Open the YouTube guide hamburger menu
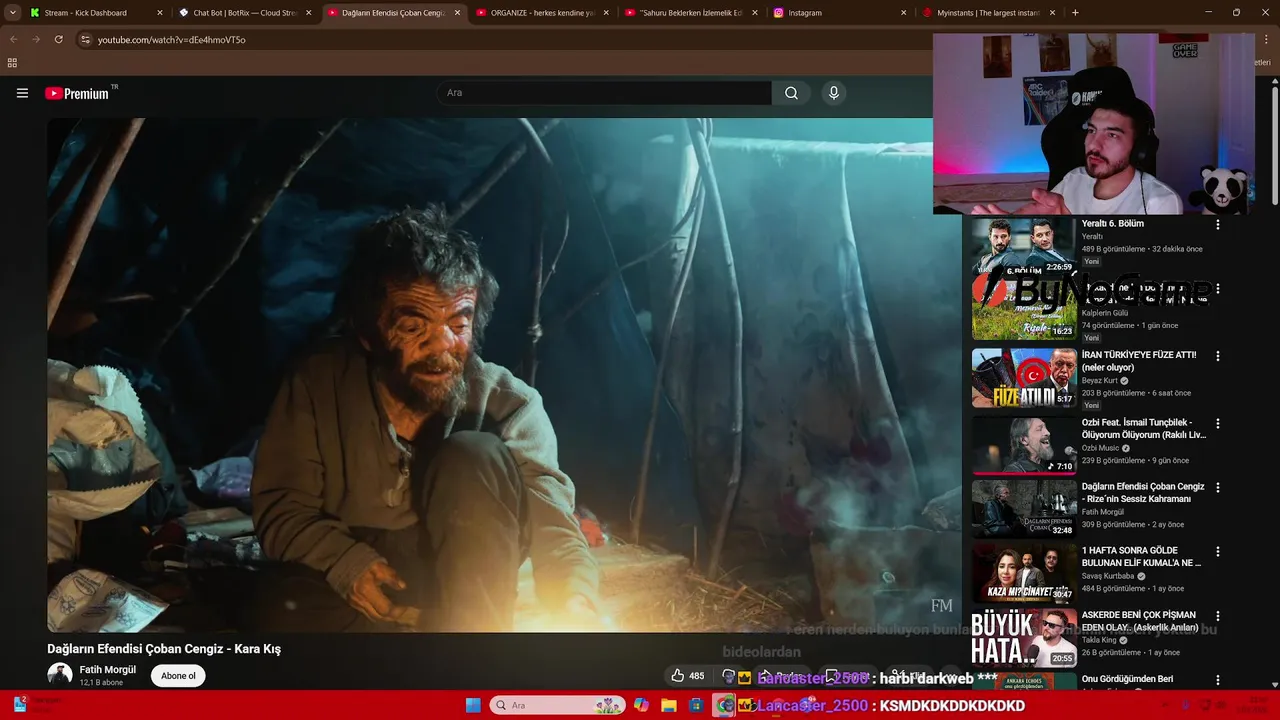This screenshot has height=720, width=1280. [x=22, y=93]
